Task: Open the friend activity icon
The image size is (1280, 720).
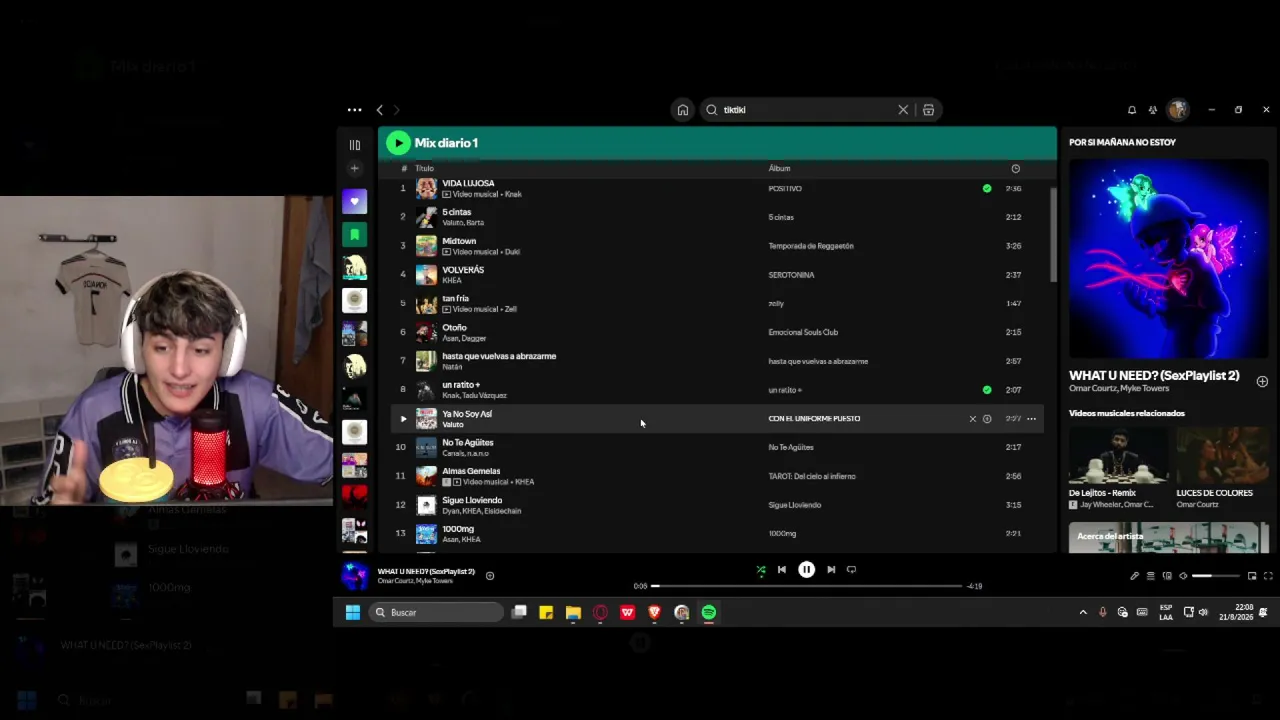Action: click(x=1153, y=110)
